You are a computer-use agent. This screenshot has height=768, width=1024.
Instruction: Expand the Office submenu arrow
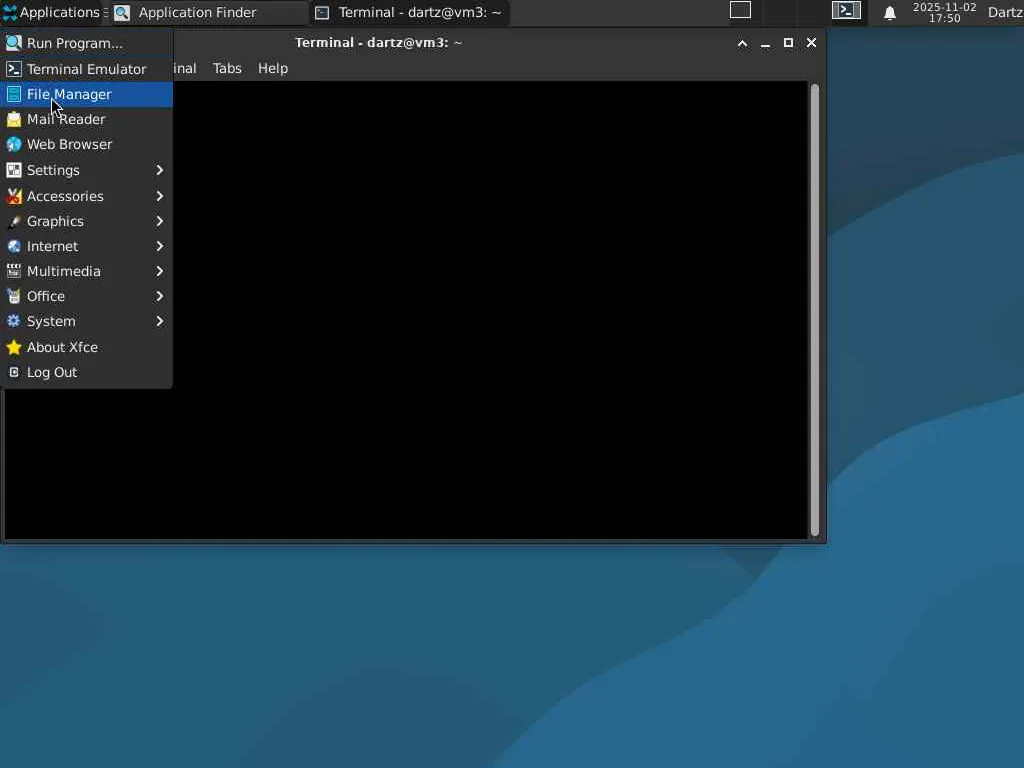point(159,296)
